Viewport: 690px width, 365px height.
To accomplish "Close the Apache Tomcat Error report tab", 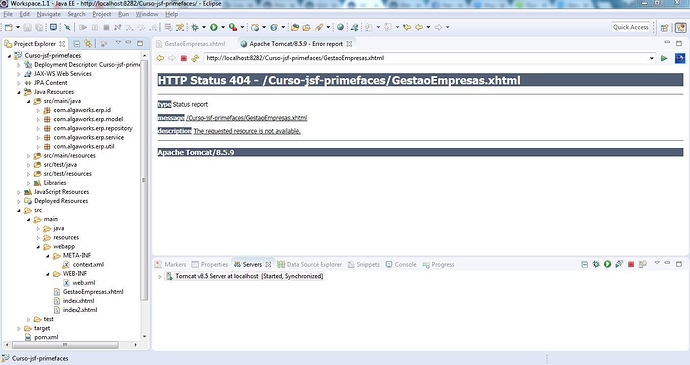I will point(349,44).
